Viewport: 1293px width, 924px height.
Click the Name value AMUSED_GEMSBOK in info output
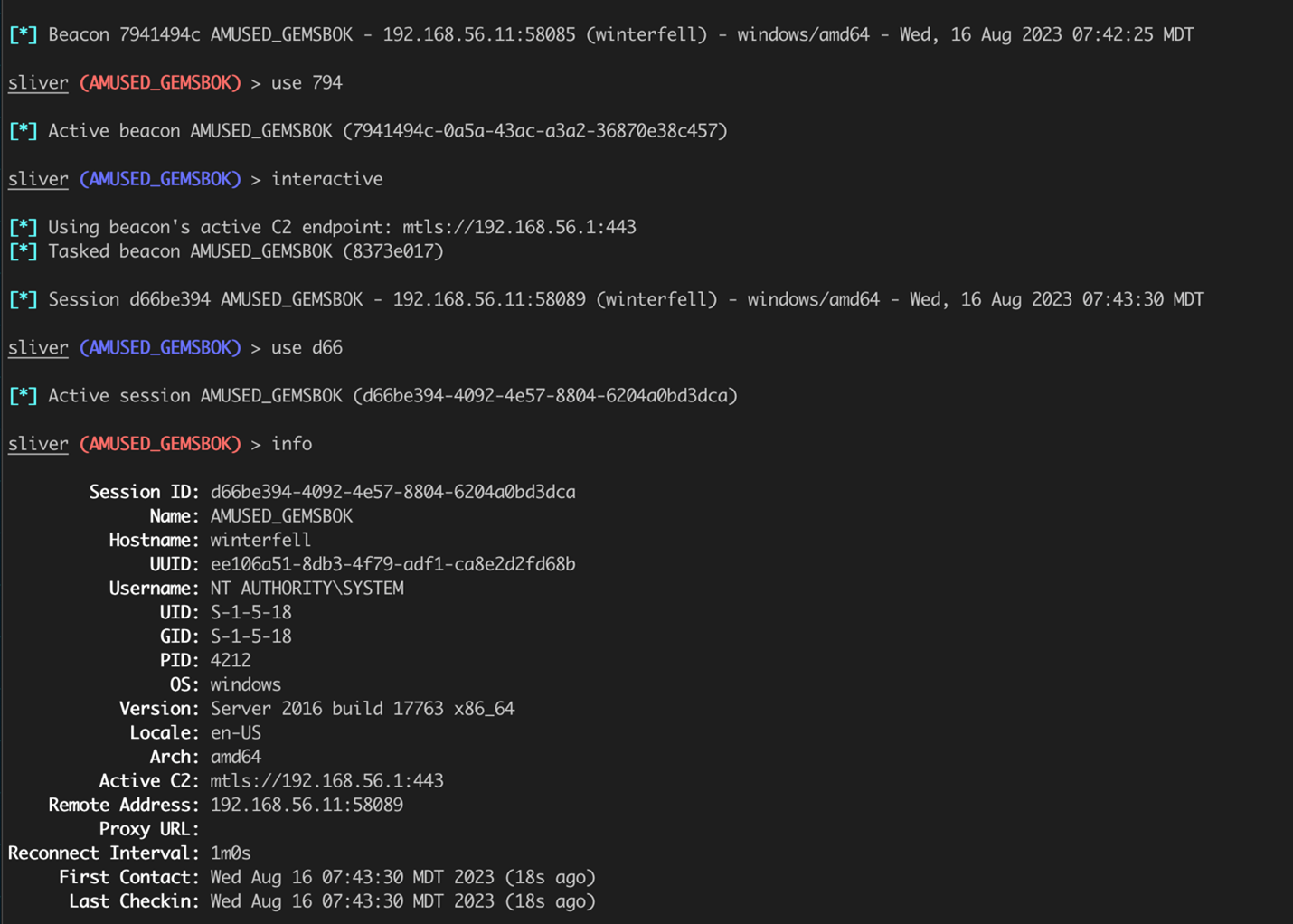pos(281,516)
